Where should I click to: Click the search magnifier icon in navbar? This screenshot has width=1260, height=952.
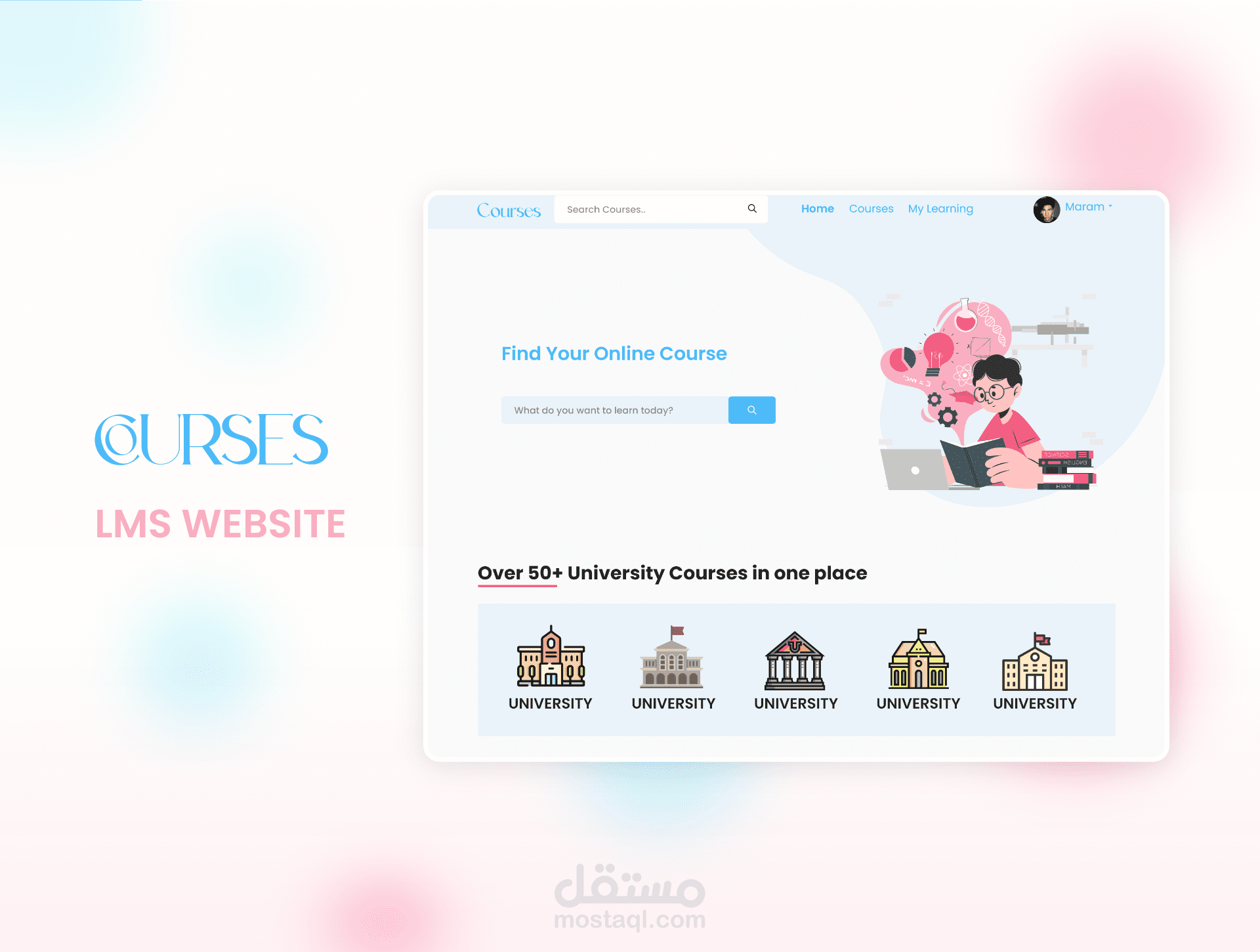(754, 208)
